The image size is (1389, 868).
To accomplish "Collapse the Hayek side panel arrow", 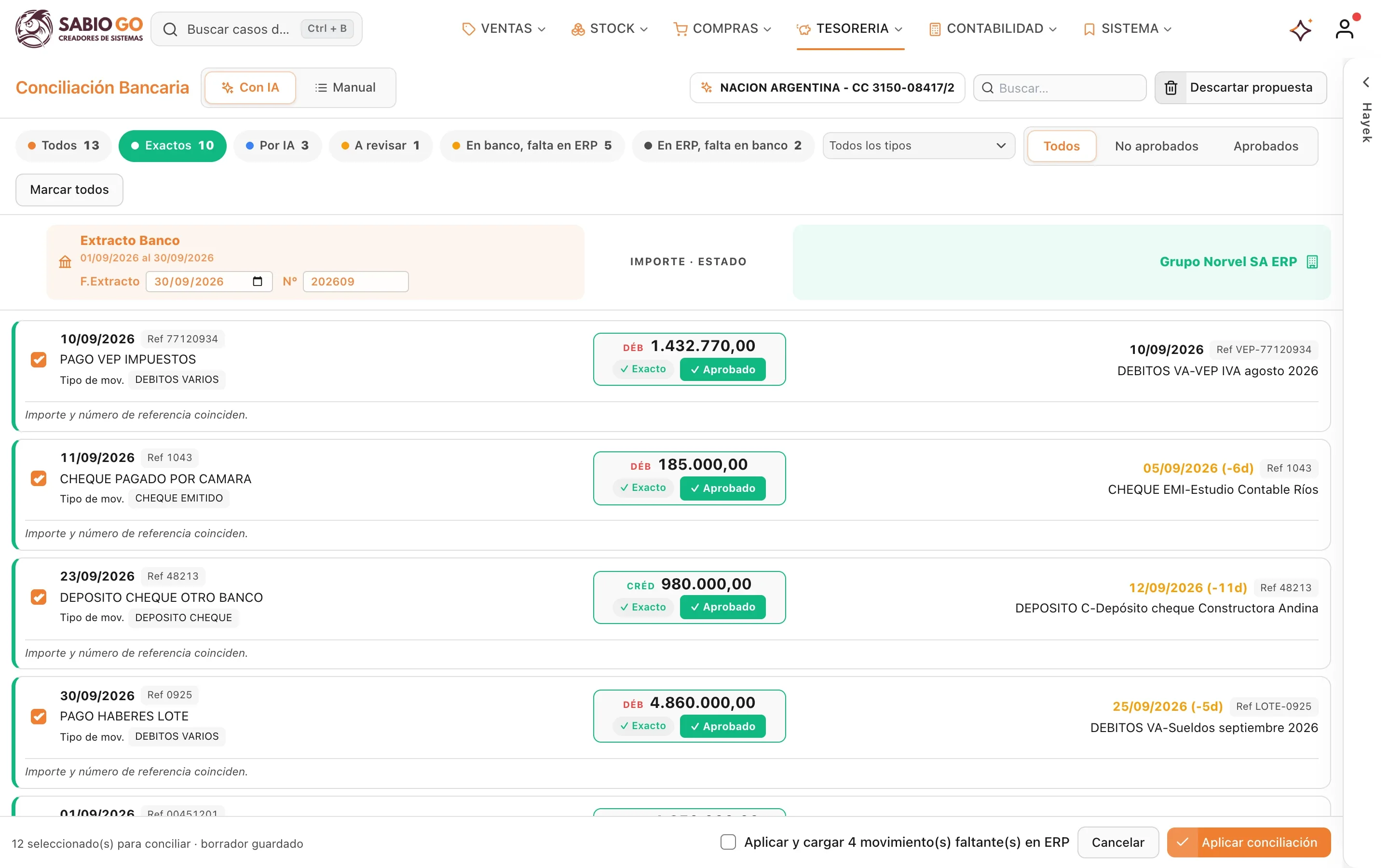I will coord(1366,82).
